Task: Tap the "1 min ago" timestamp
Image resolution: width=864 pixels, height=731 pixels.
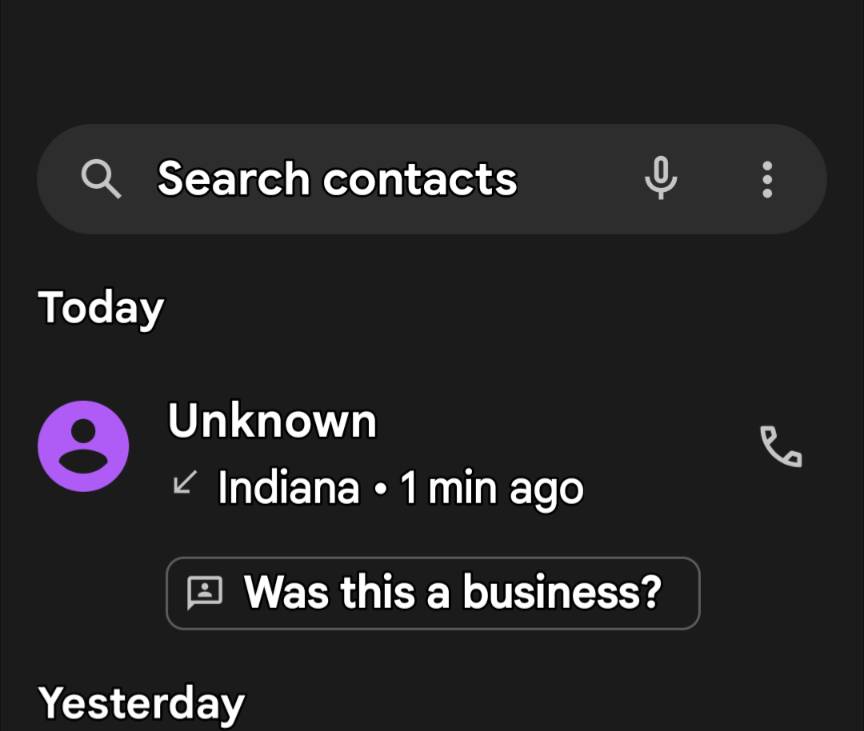Action: [x=491, y=488]
